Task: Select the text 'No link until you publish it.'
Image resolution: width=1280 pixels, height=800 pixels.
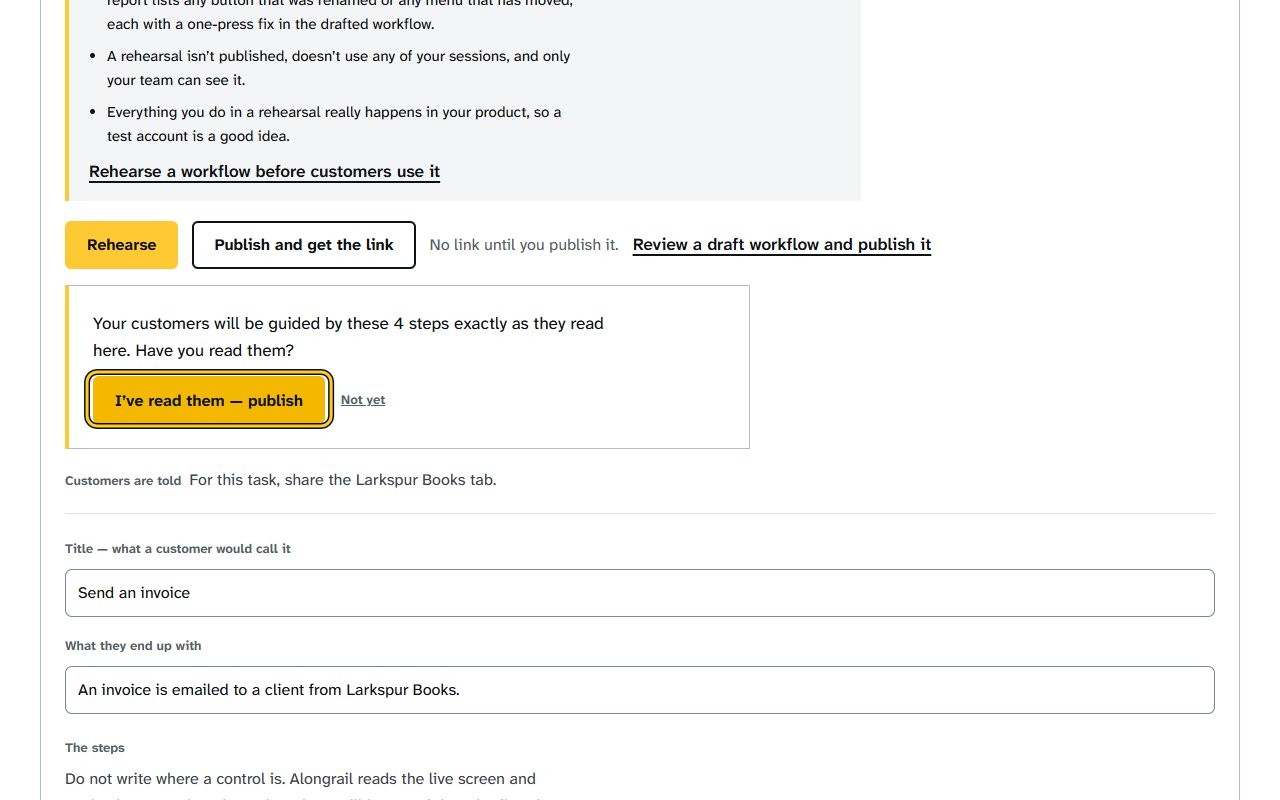Action: point(524,245)
